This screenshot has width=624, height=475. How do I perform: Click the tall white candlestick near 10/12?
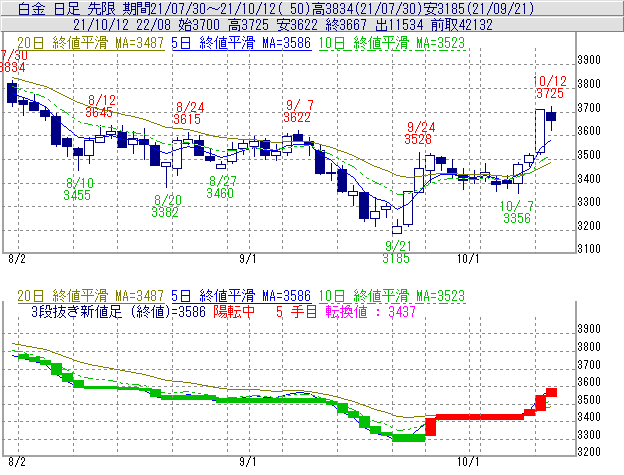pos(540,131)
